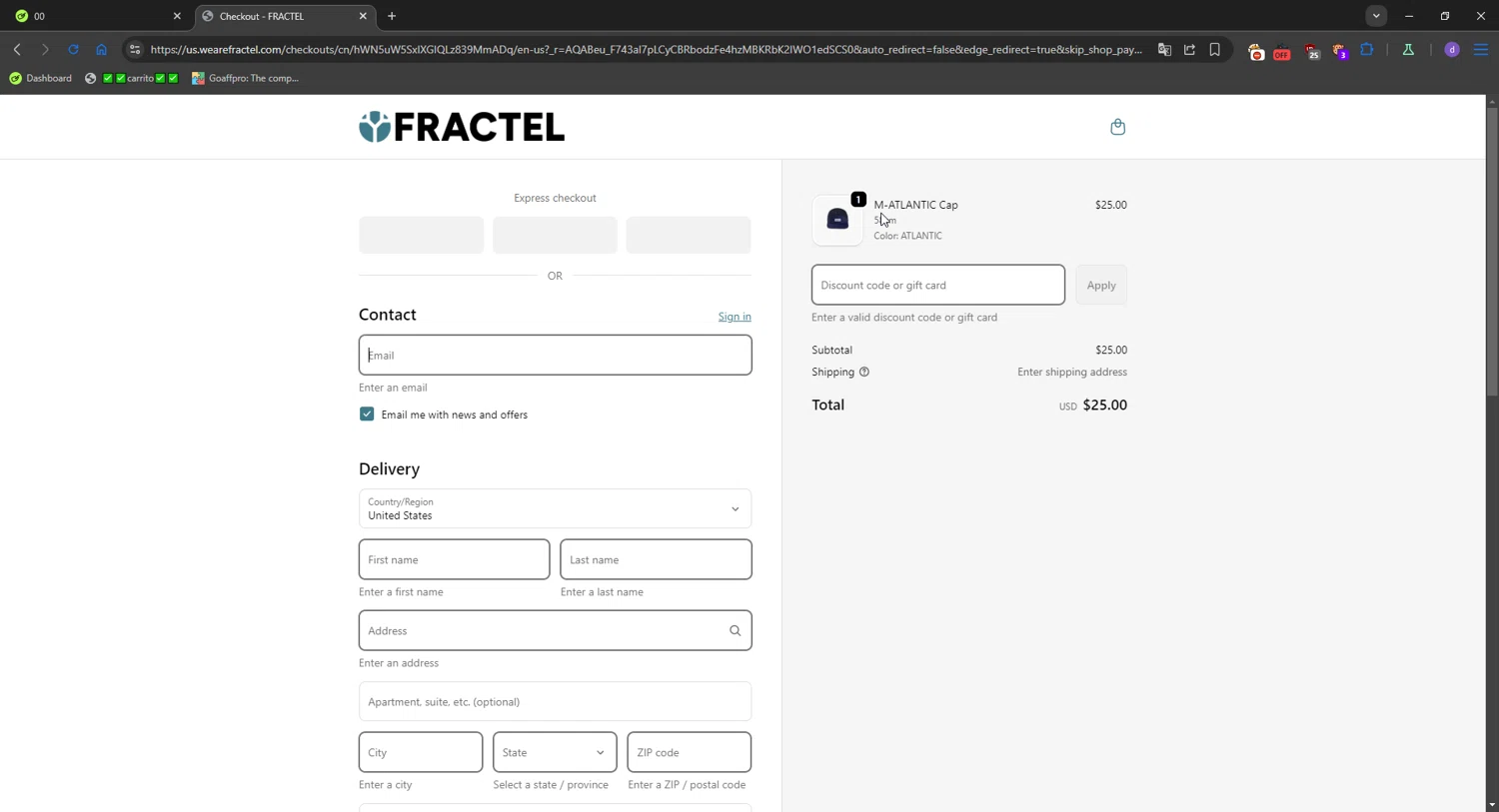
Task: Open the State dropdown
Action: [555, 752]
